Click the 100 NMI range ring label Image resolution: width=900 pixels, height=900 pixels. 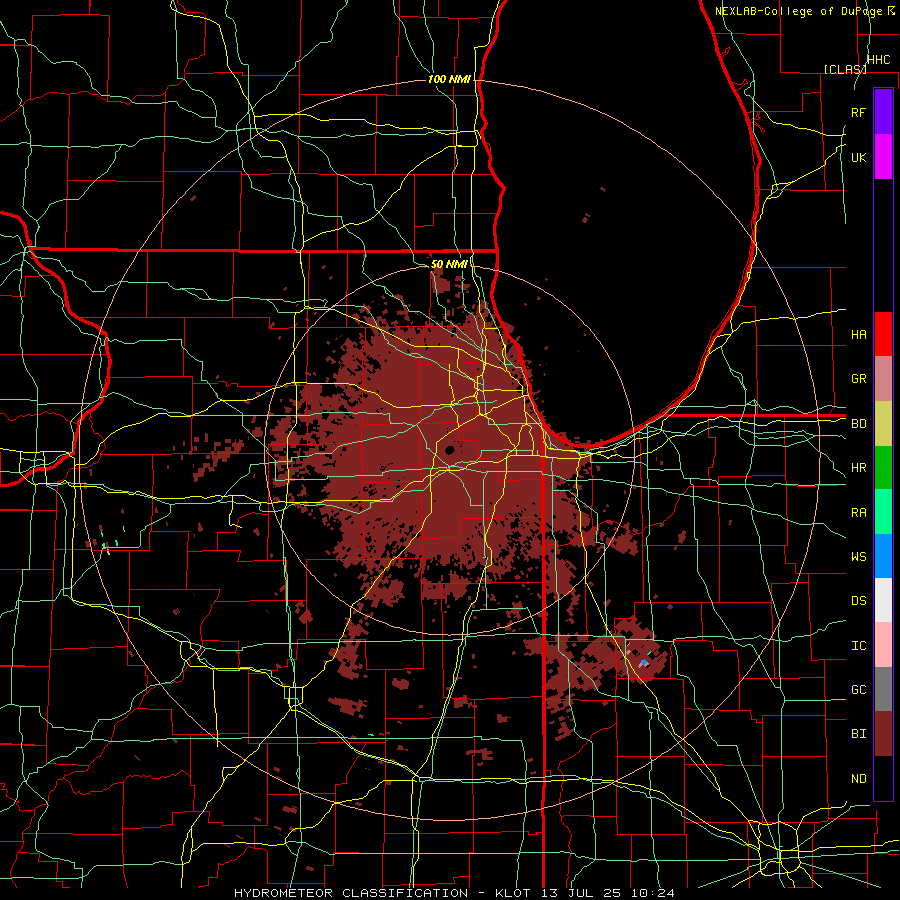point(449,79)
